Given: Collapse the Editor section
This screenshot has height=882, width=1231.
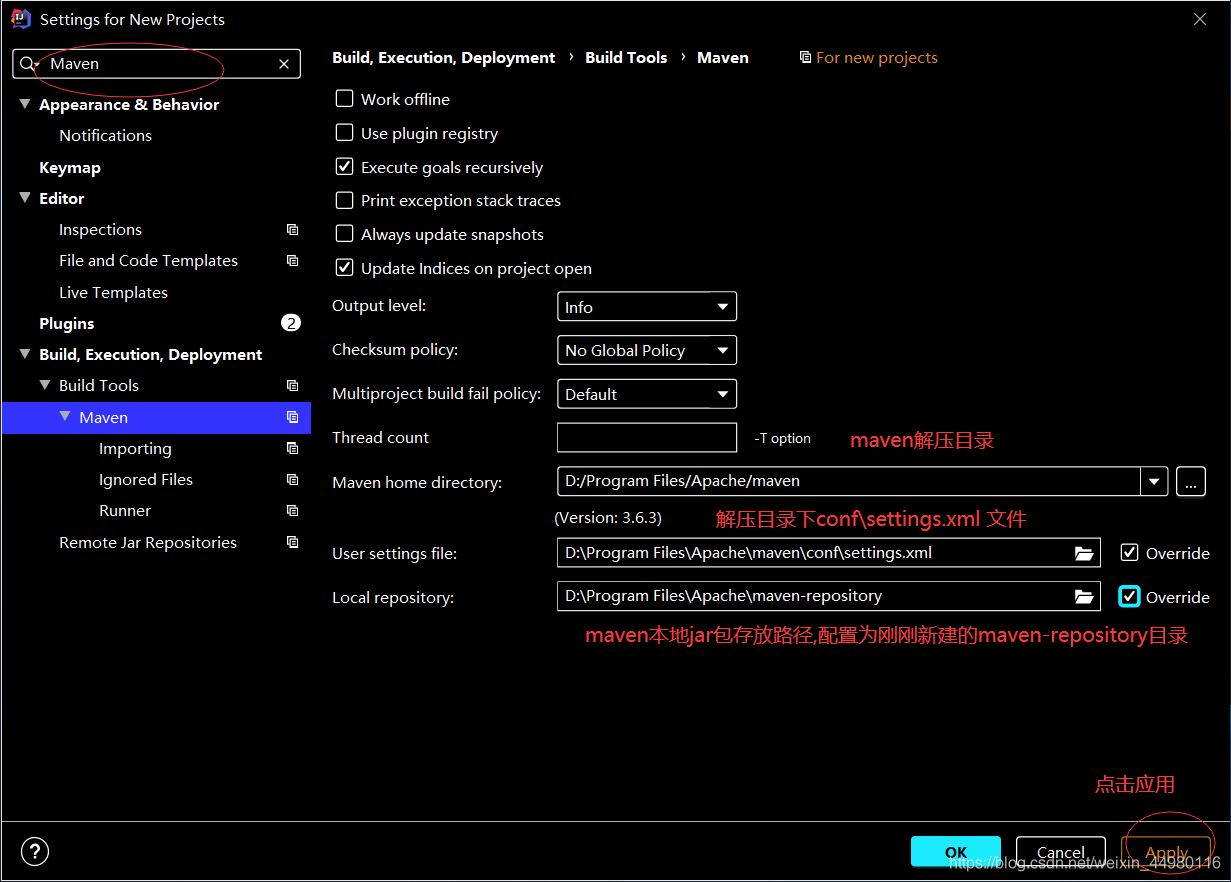Looking at the screenshot, I should (x=25, y=198).
